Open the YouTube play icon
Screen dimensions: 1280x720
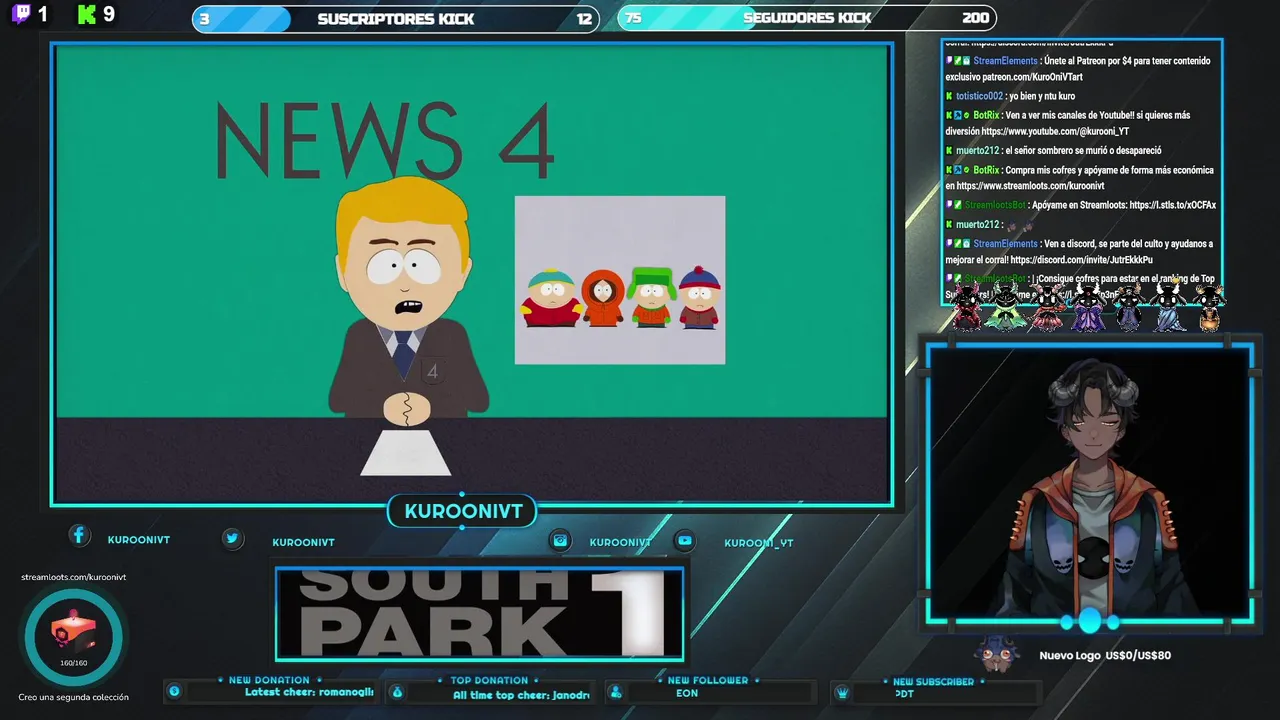click(685, 540)
